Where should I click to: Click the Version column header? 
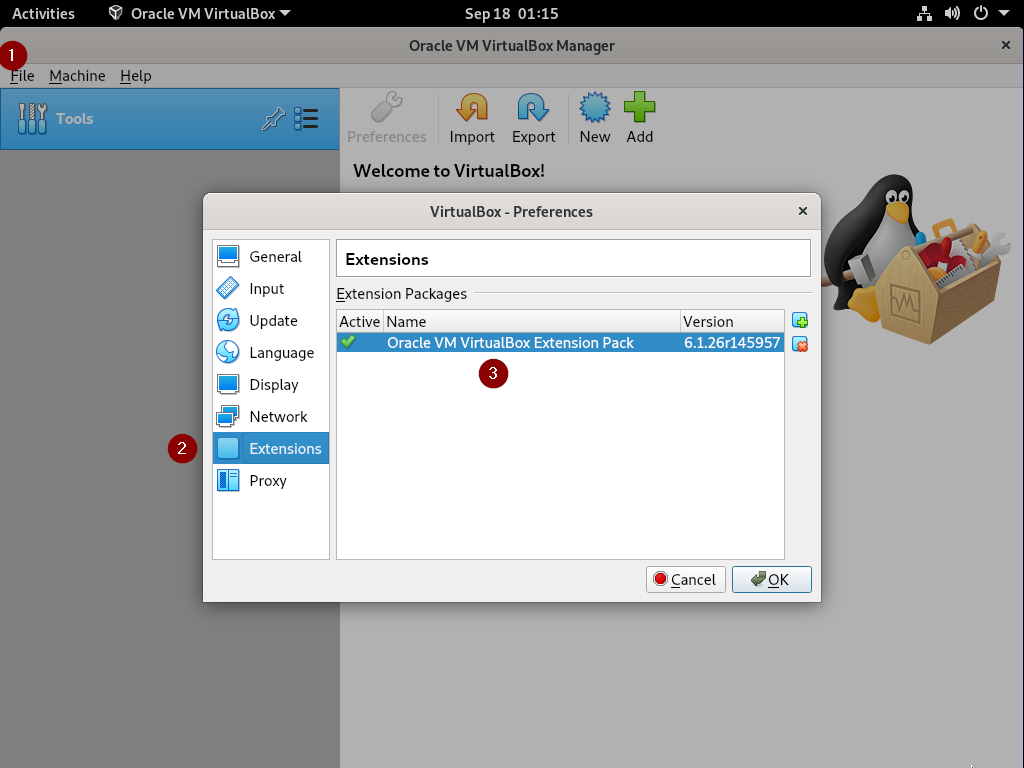(732, 321)
